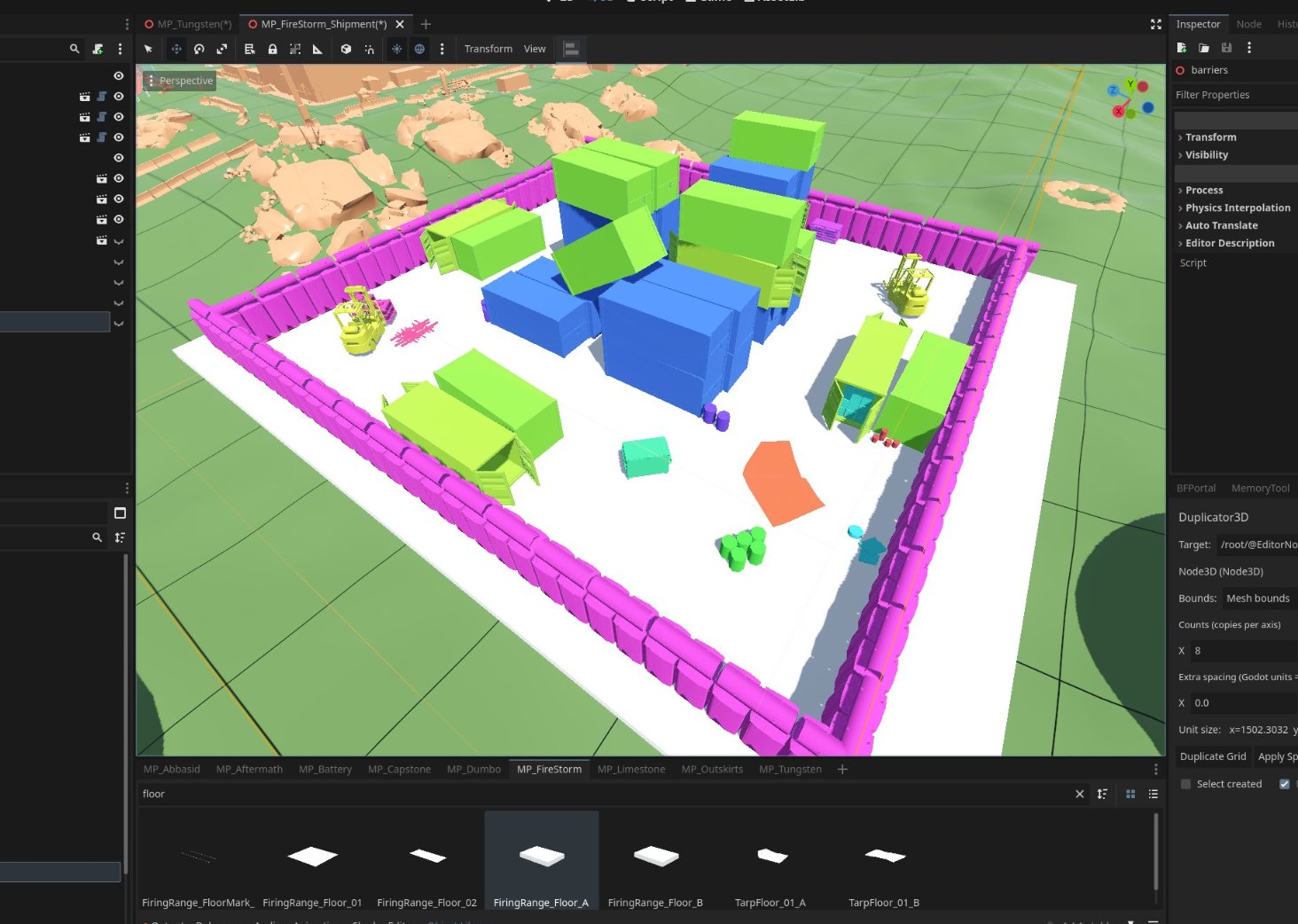Image resolution: width=1298 pixels, height=924 pixels.
Task: Expand the Physics Interpolation section
Action: pos(1238,208)
